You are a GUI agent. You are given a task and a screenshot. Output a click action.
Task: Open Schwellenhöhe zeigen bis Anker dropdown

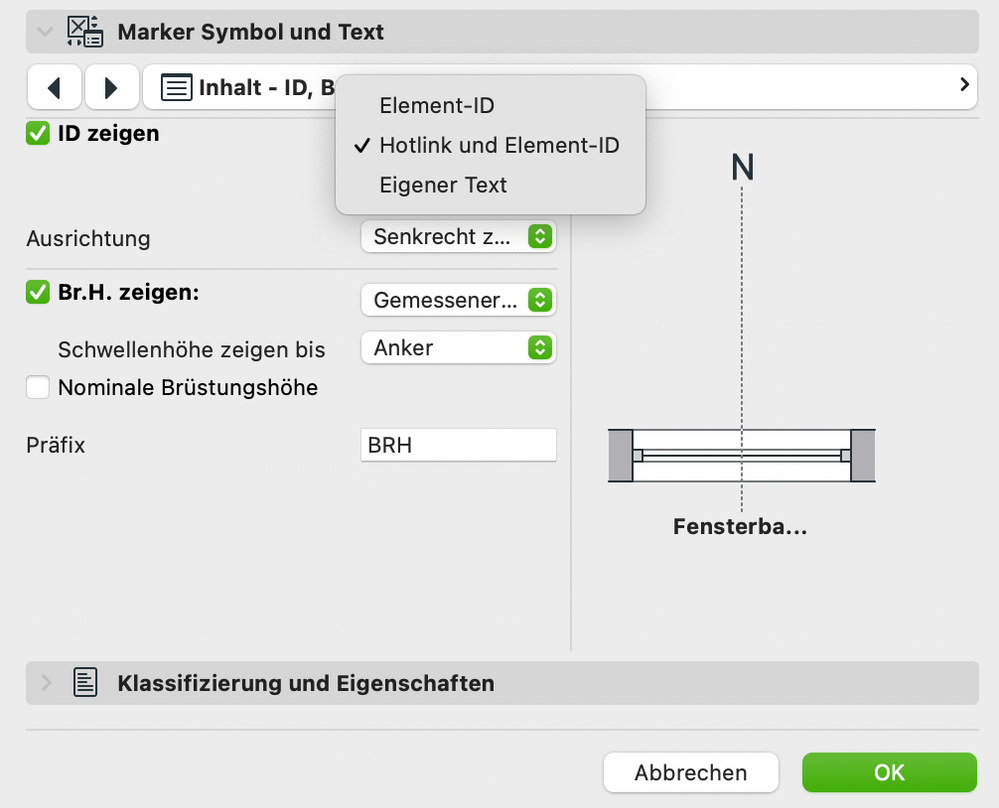tap(458, 348)
